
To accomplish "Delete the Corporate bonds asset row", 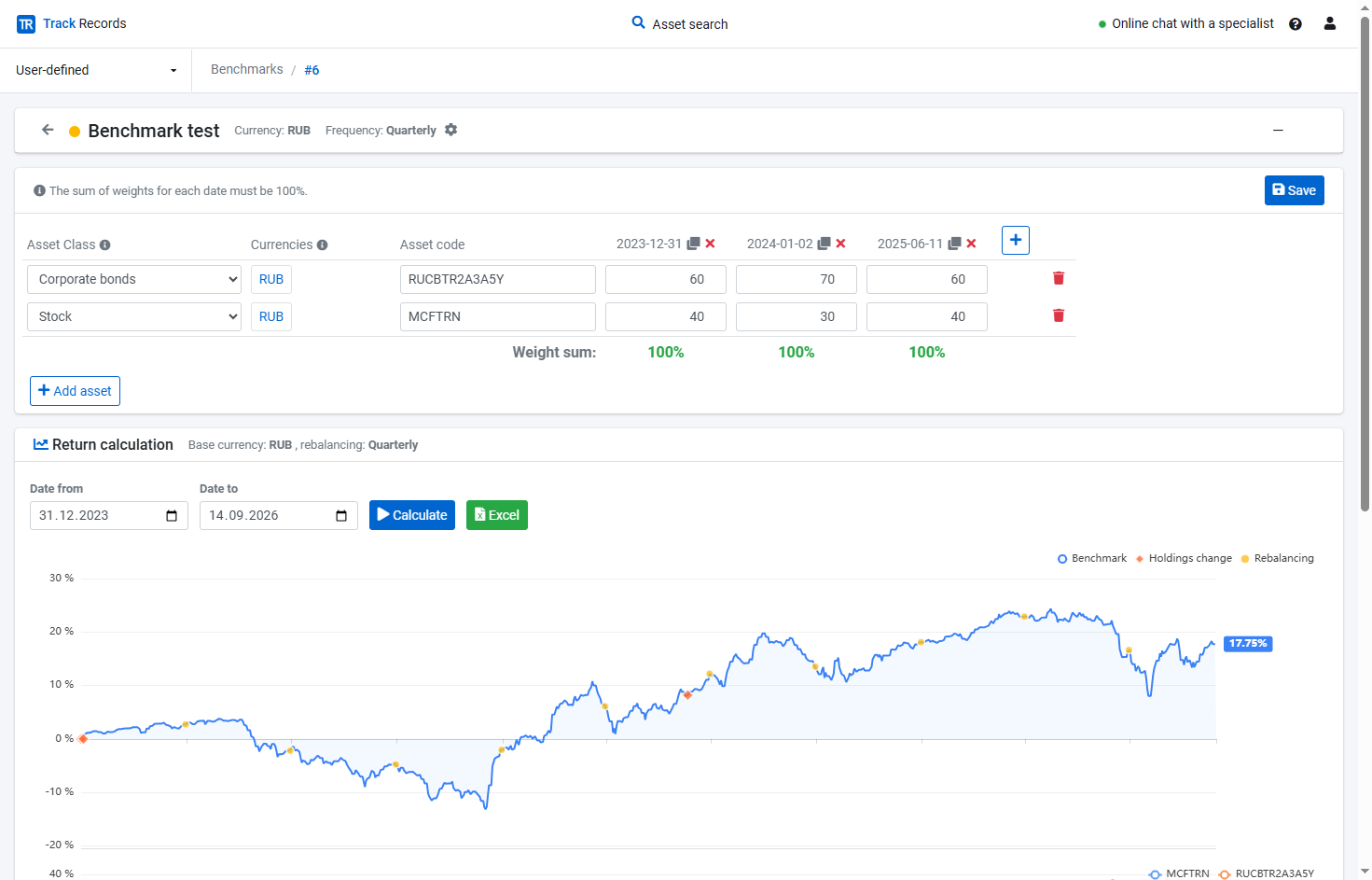I will pyautogui.click(x=1059, y=278).
